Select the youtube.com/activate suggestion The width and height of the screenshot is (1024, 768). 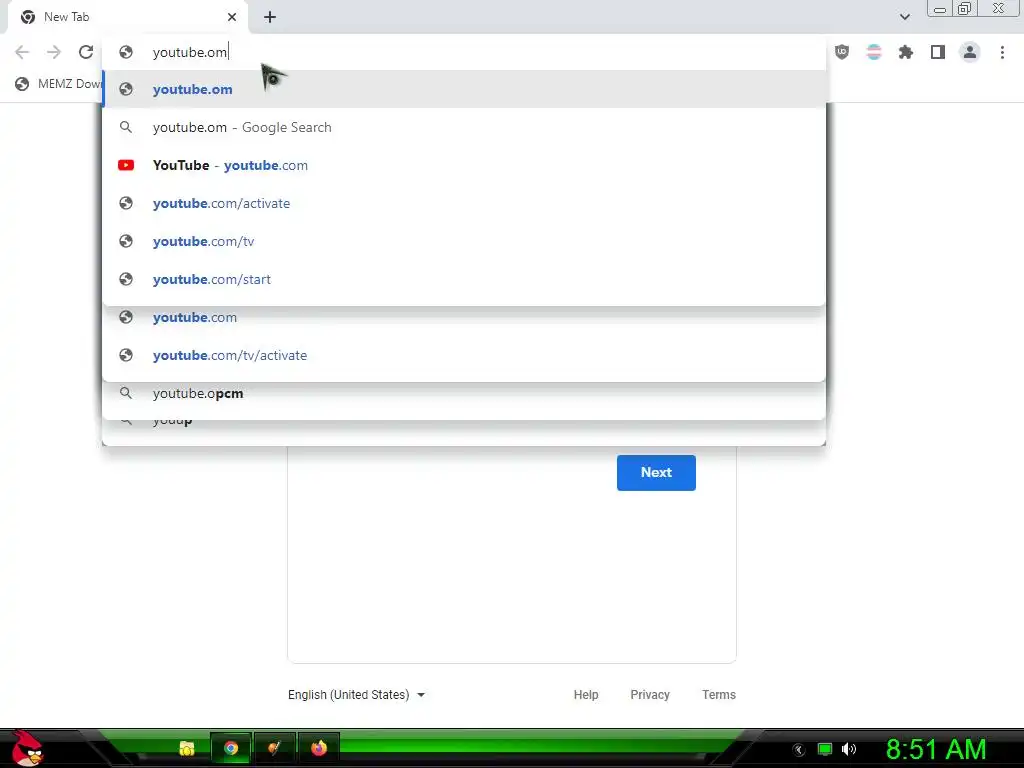pyautogui.click(x=464, y=203)
